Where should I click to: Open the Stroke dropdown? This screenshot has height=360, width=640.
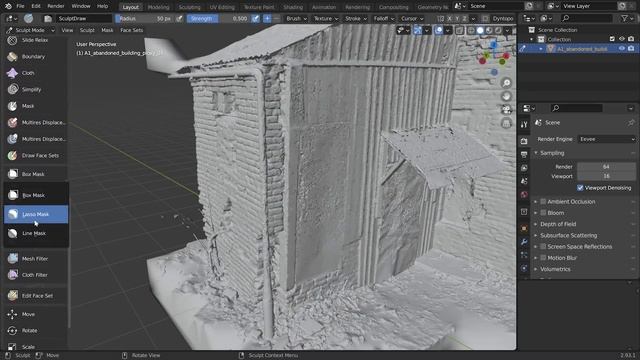[356, 19]
